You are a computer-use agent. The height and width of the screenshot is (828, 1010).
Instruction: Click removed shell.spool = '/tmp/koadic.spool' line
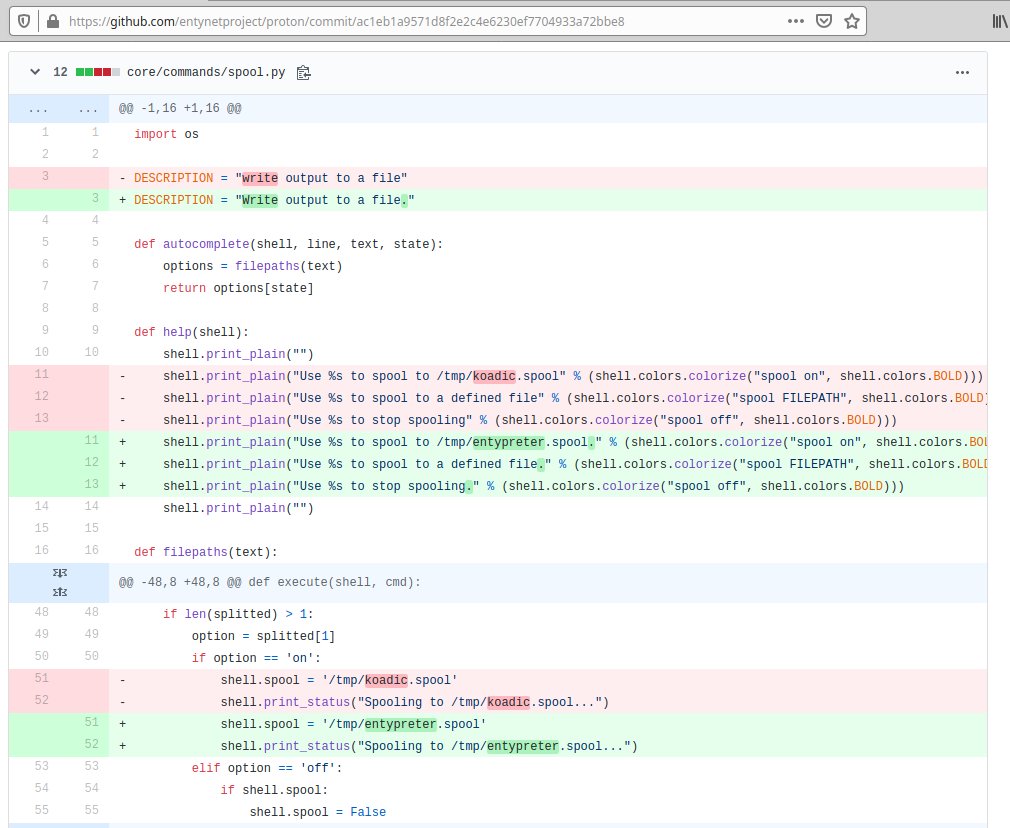click(x=498, y=680)
